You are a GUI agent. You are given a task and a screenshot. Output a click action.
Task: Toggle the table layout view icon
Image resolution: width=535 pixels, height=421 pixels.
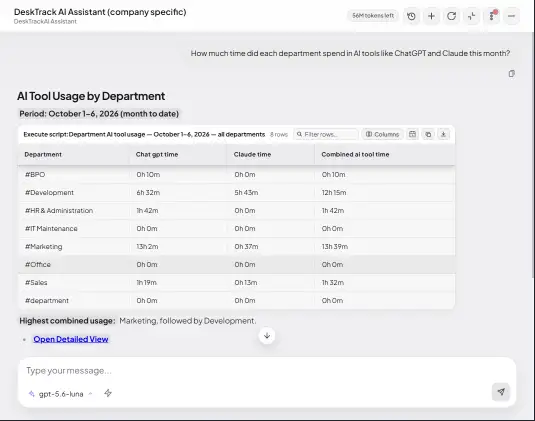click(x=413, y=134)
